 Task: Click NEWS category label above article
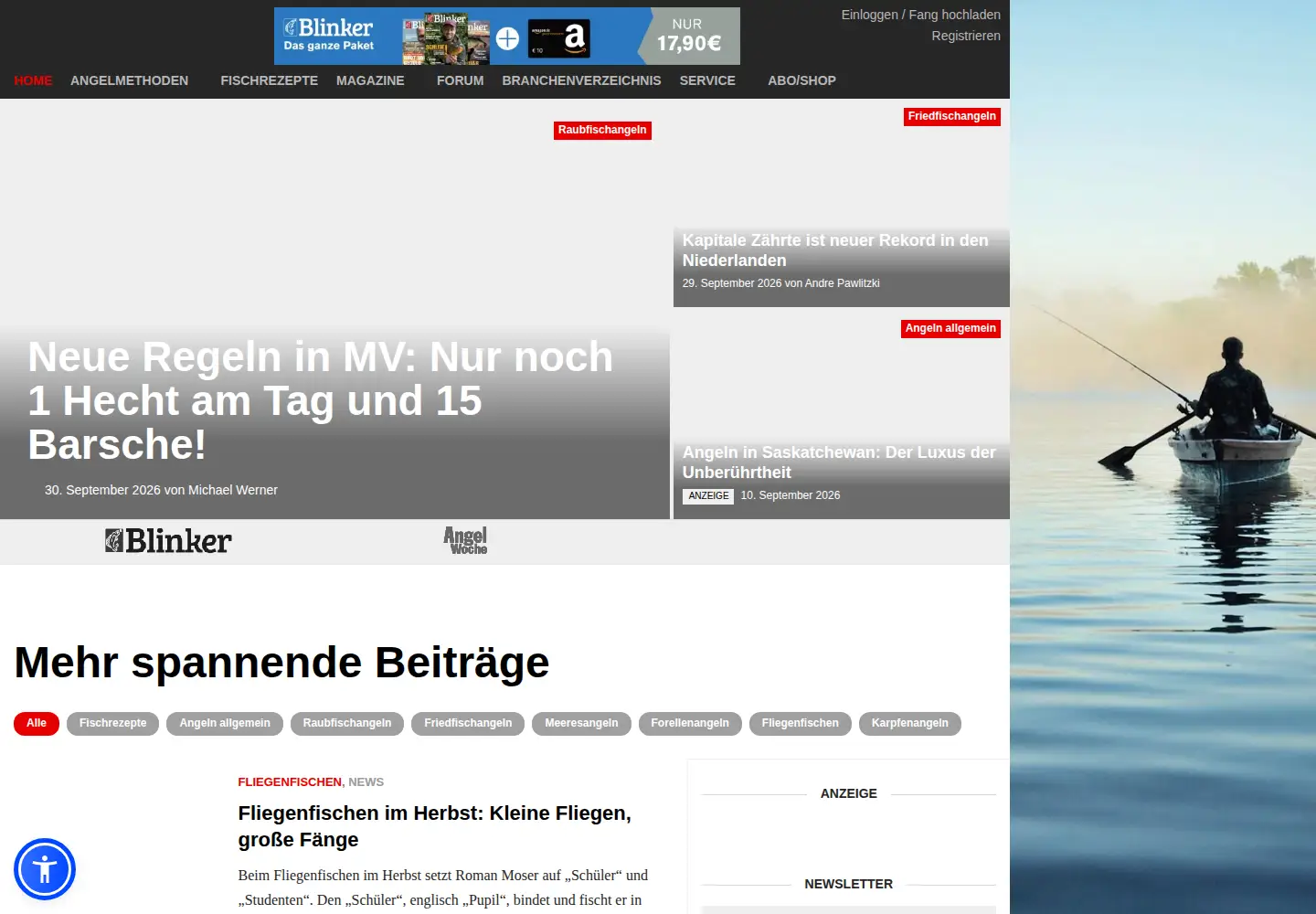pos(366,782)
